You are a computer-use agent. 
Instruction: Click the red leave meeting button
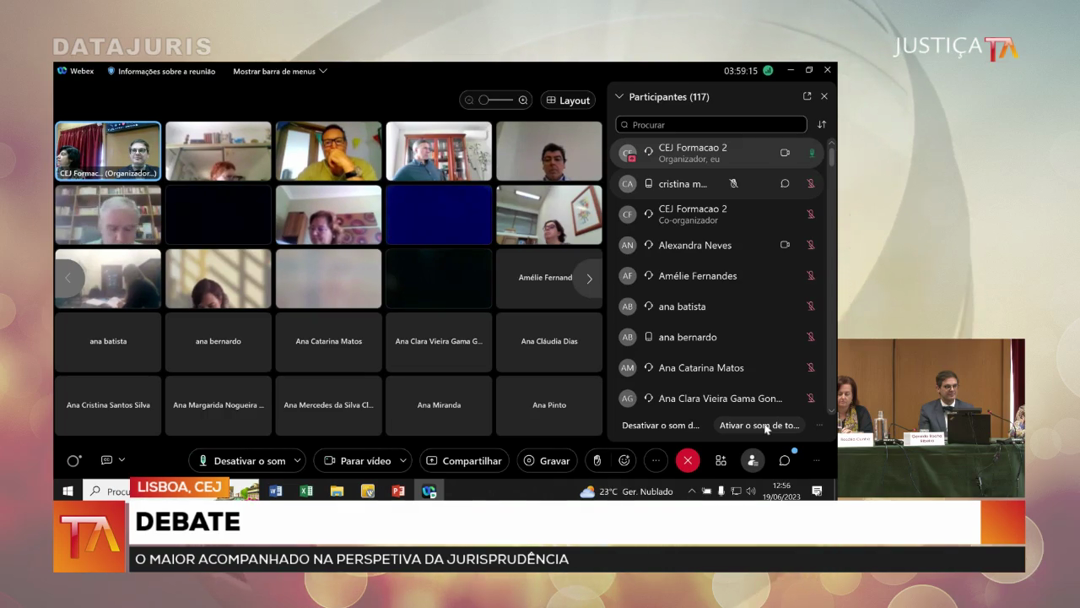(687, 461)
